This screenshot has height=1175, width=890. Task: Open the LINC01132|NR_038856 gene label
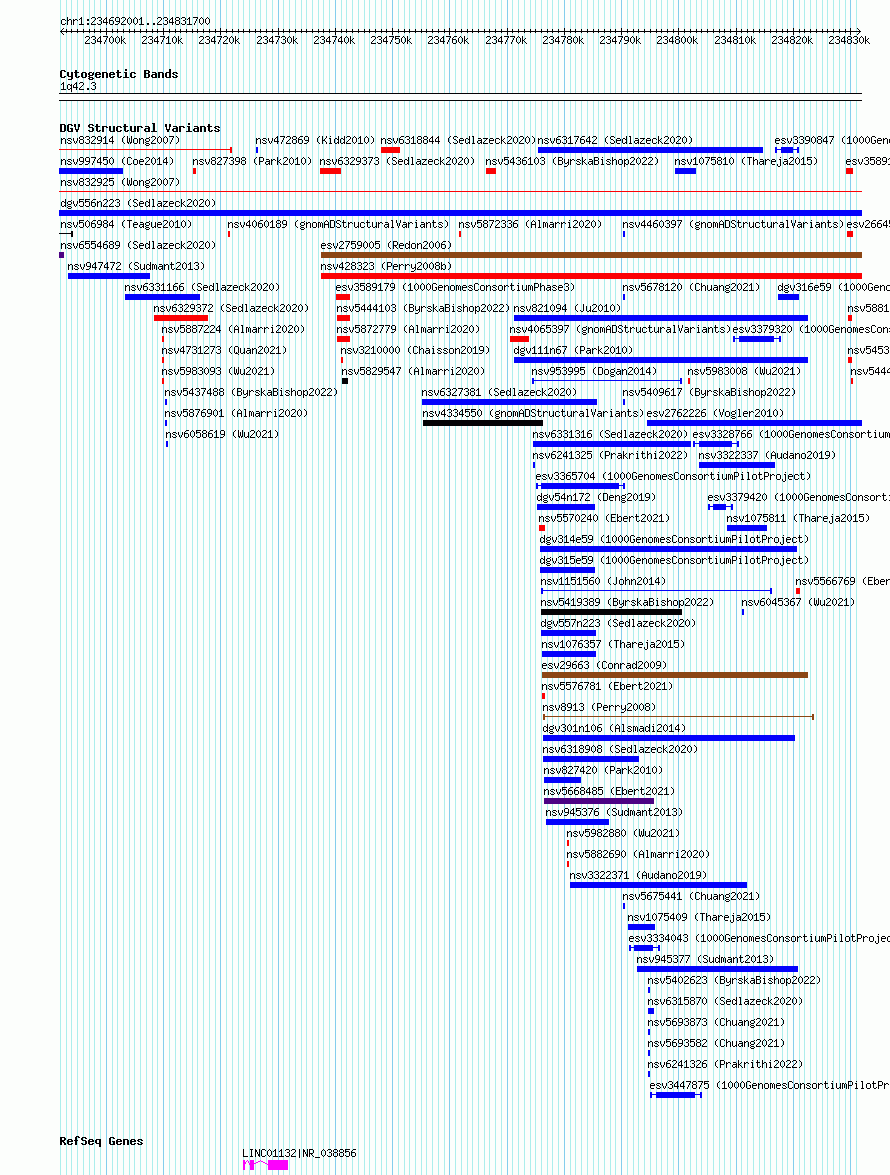300,1153
